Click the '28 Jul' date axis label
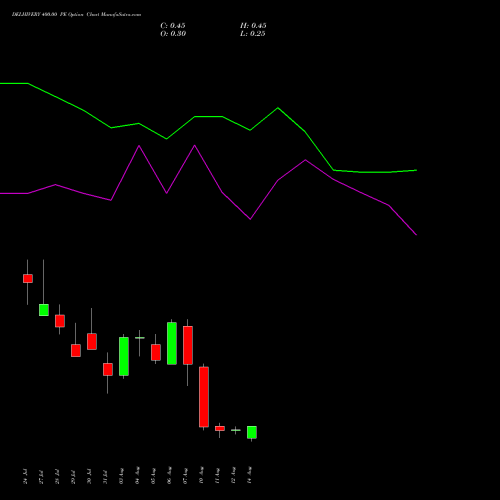 coord(58,476)
